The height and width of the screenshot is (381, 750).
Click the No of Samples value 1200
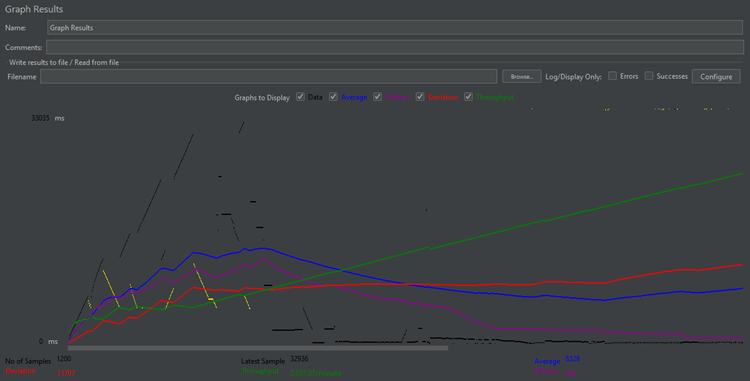click(x=64, y=359)
